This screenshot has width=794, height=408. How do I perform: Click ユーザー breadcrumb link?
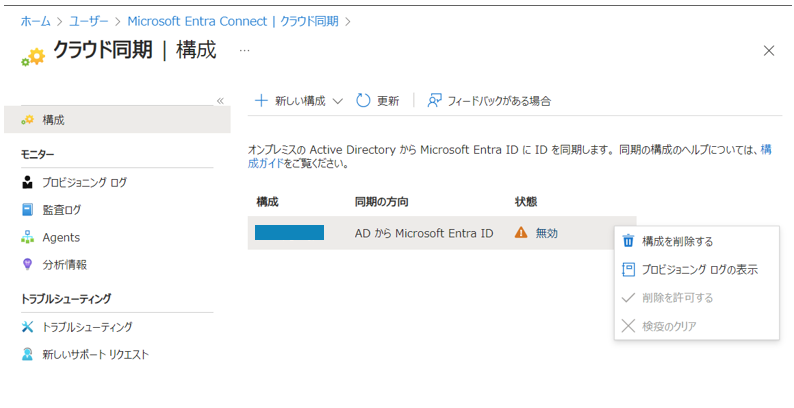[89, 21]
